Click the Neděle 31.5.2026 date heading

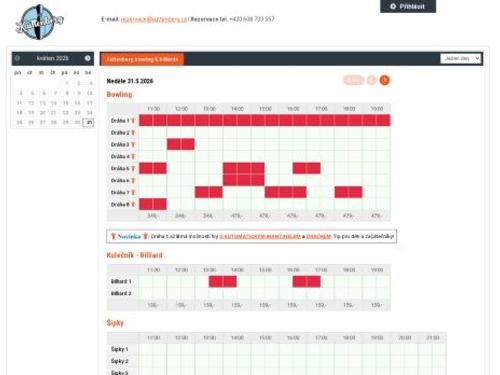[130, 81]
